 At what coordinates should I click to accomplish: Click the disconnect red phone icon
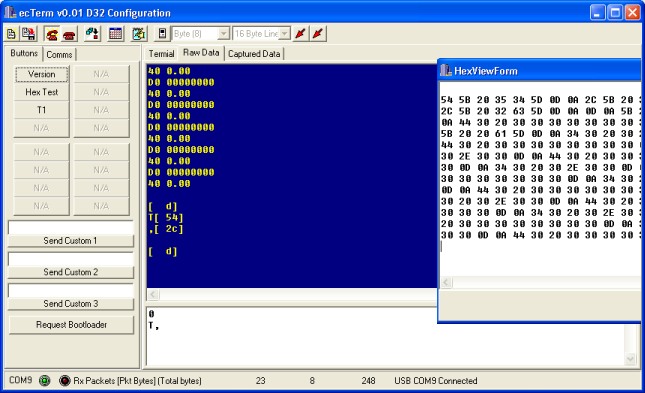[x=69, y=34]
